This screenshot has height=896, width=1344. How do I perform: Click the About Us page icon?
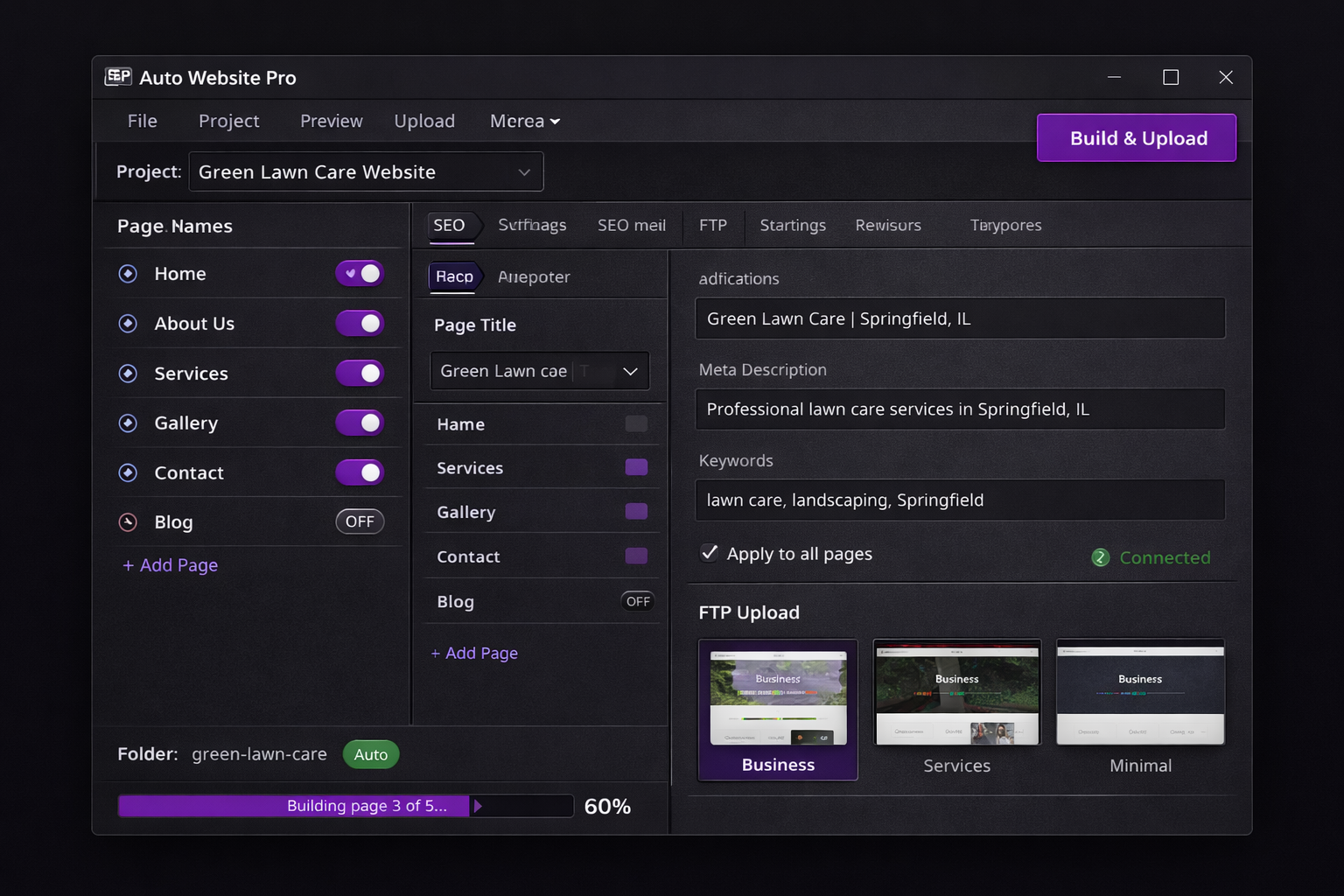pyautogui.click(x=128, y=323)
